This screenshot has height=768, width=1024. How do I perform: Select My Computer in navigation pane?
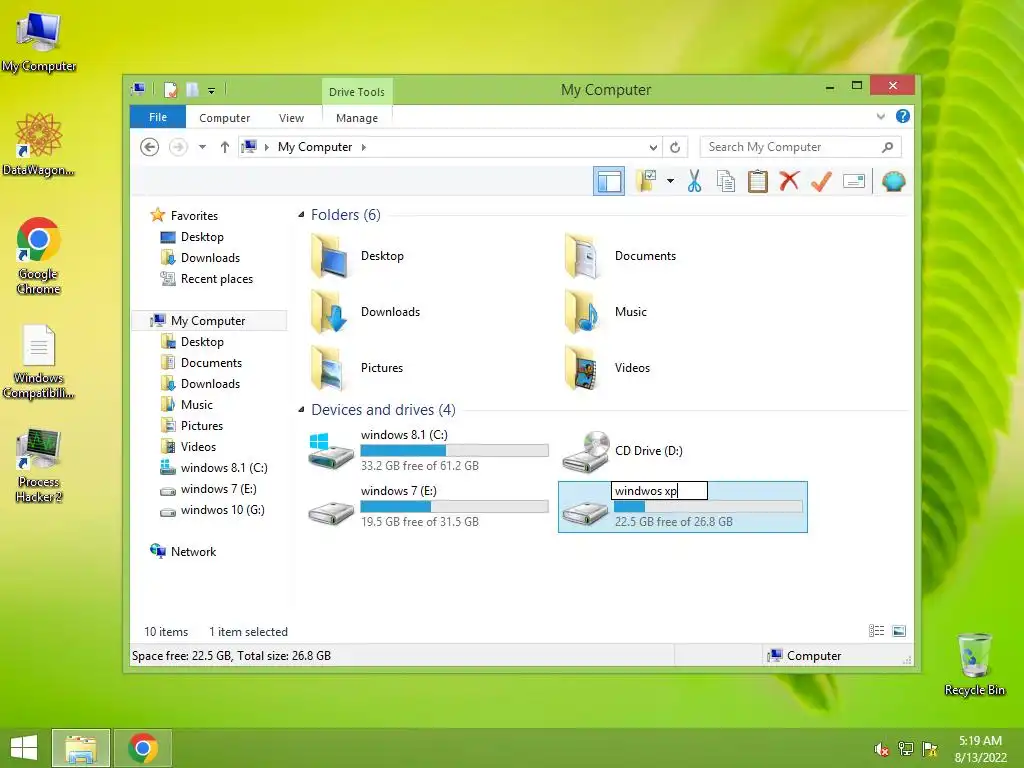point(208,321)
